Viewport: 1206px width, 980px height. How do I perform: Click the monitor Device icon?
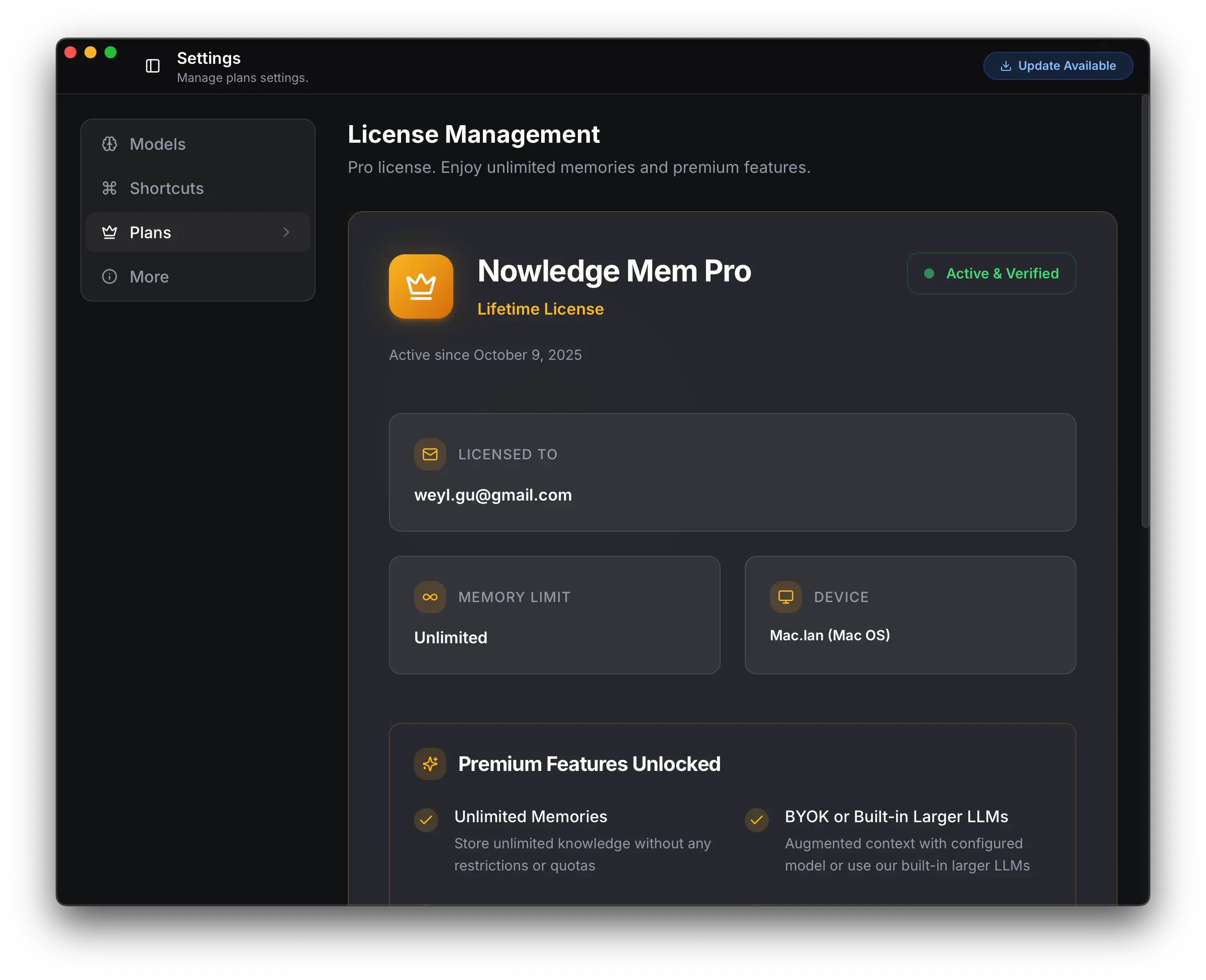[785, 597]
